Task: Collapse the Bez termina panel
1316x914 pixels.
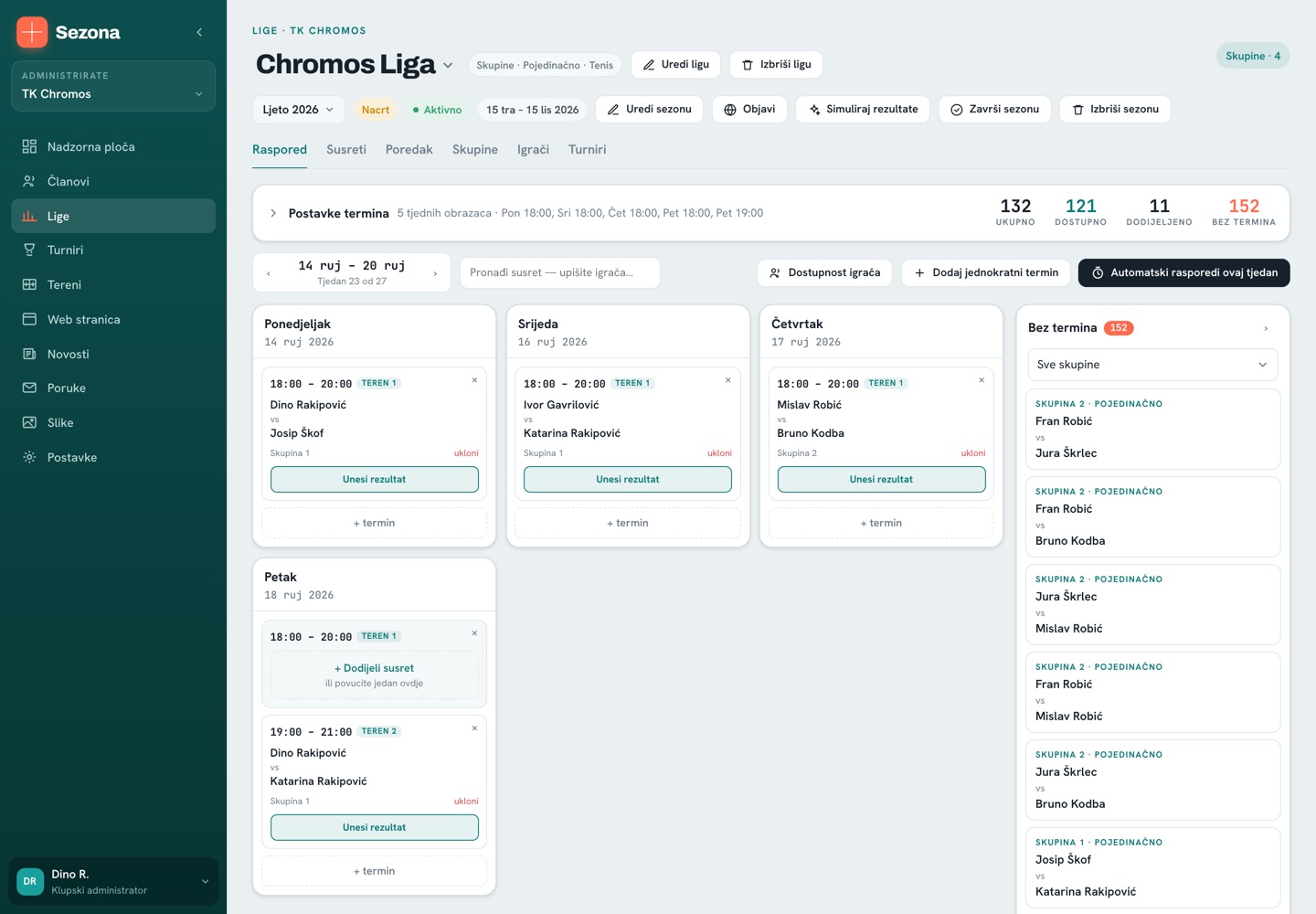Action: click(1266, 328)
